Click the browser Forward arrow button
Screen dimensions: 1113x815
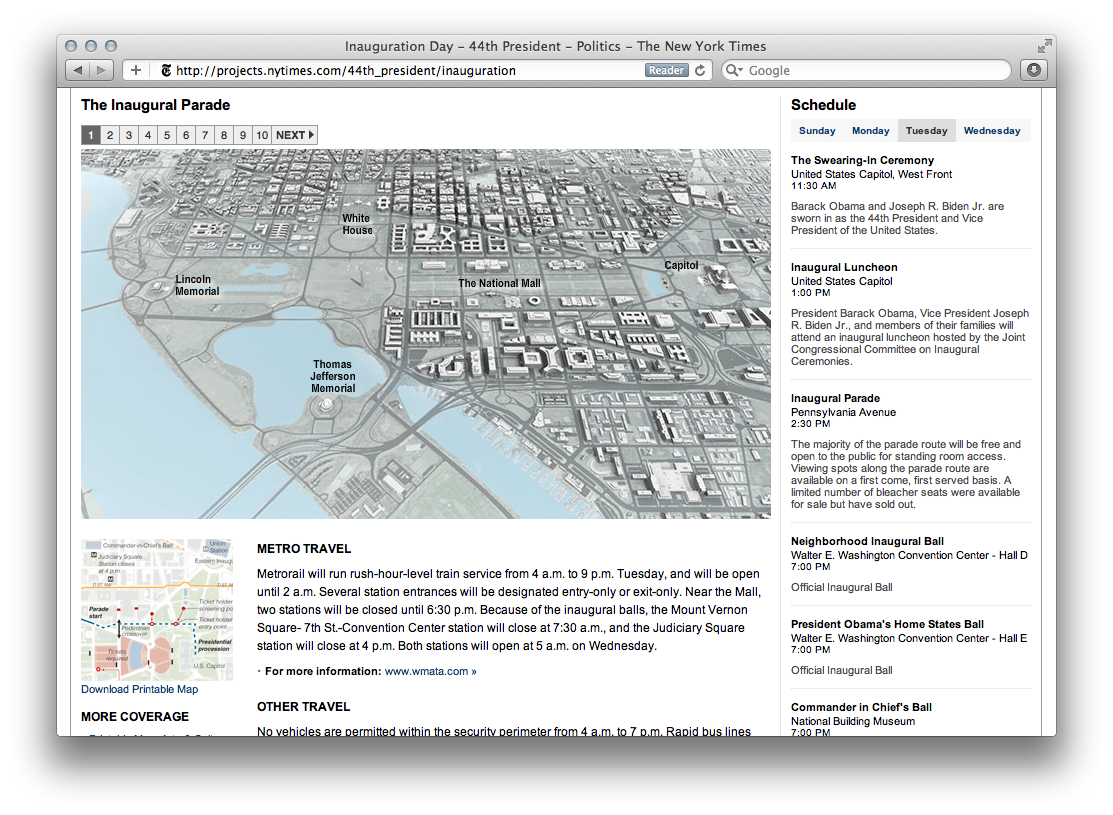click(102, 70)
